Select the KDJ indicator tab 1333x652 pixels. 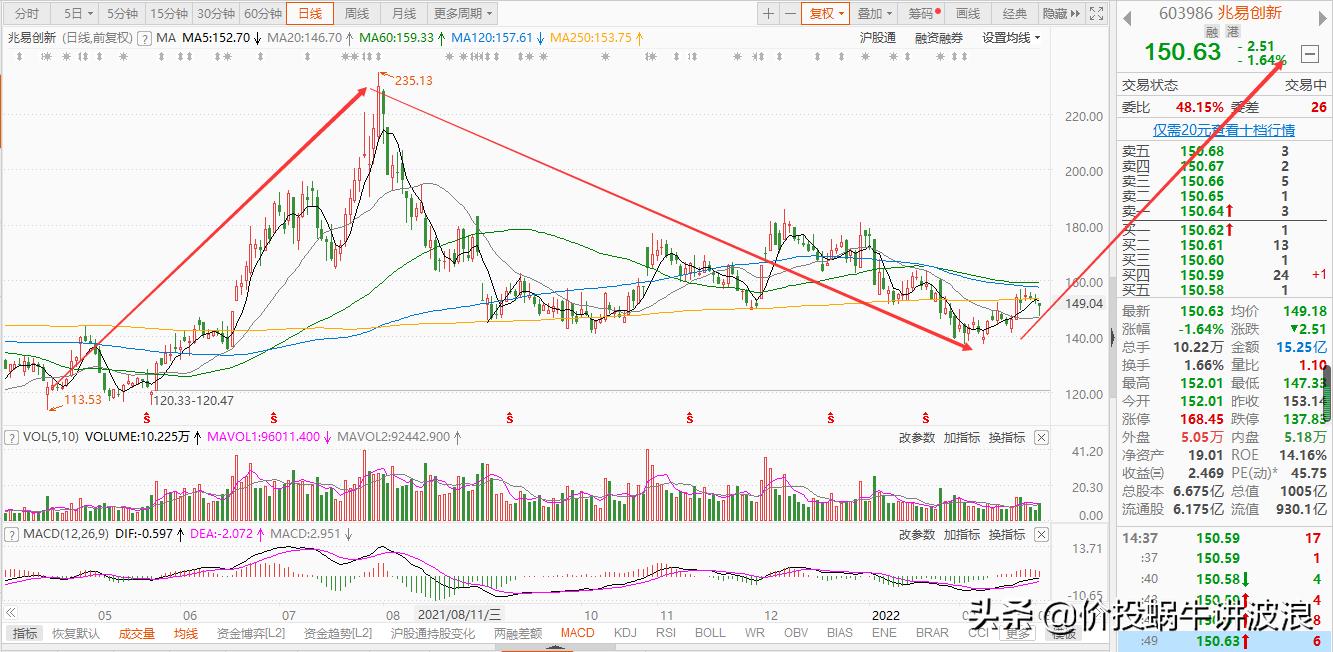625,633
